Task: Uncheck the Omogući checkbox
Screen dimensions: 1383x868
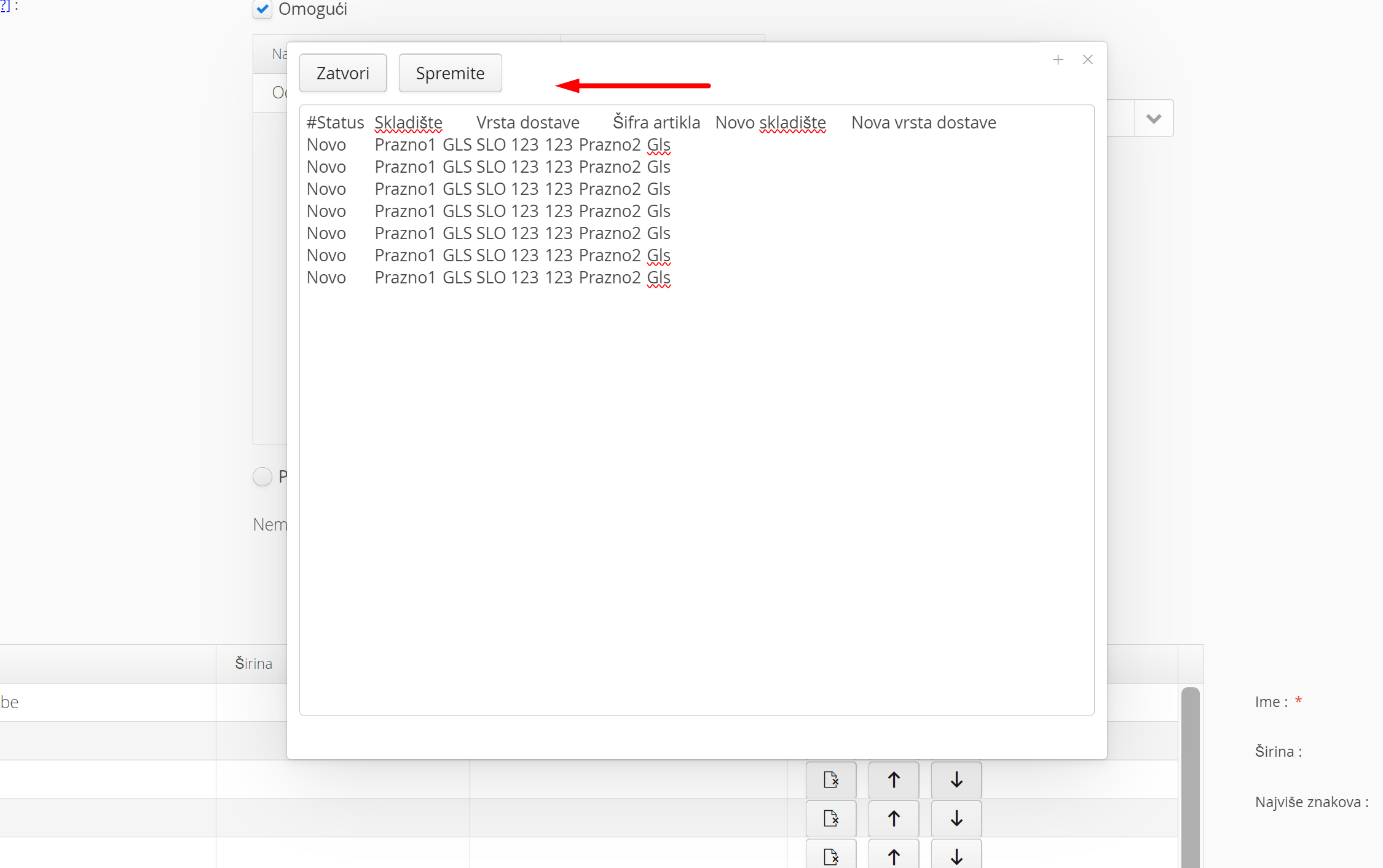Action: coord(262,9)
